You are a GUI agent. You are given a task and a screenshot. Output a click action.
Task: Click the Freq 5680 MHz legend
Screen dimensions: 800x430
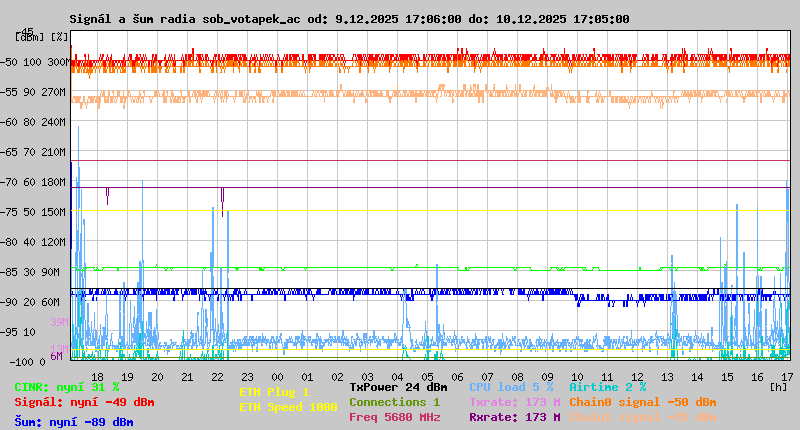(x=394, y=417)
